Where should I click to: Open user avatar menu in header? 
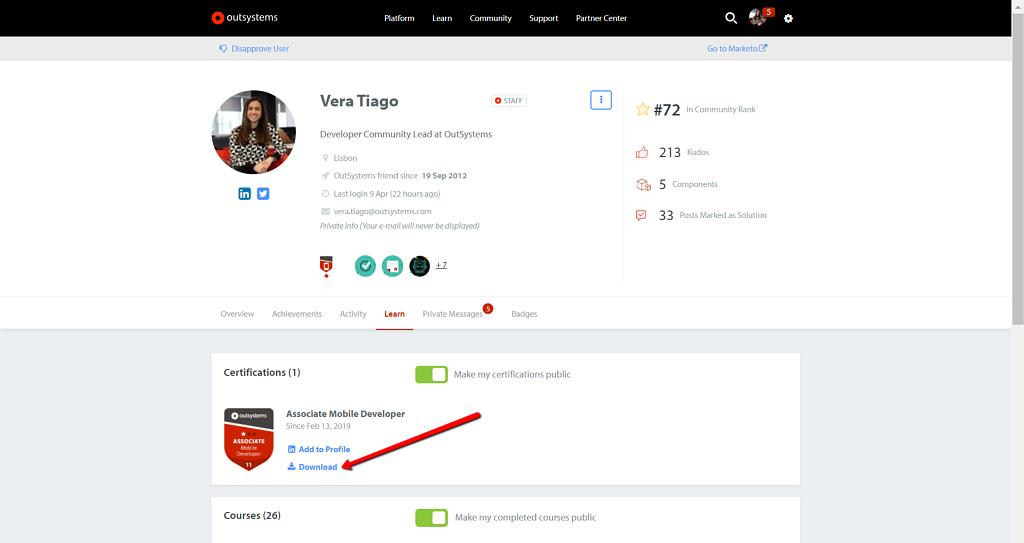click(758, 18)
